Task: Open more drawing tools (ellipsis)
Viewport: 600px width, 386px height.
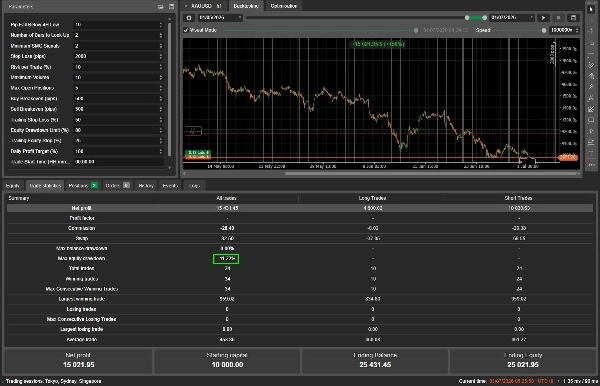Action: (x=591, y=164)
